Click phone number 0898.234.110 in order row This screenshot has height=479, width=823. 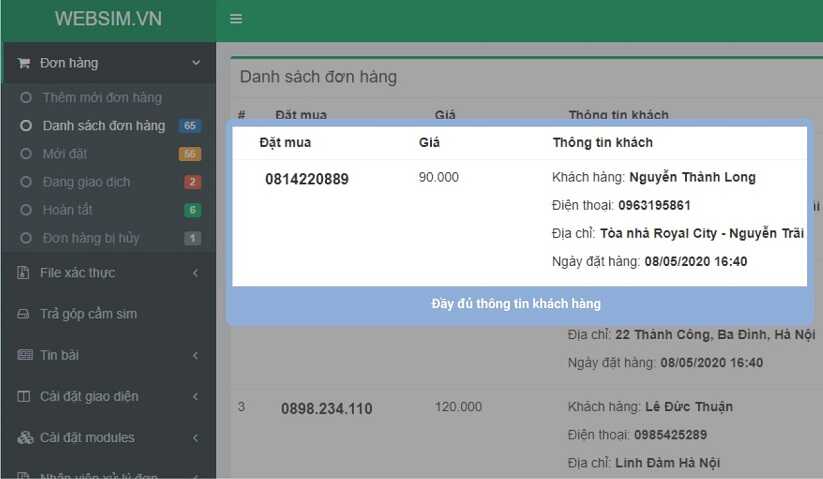pos(326,408)
